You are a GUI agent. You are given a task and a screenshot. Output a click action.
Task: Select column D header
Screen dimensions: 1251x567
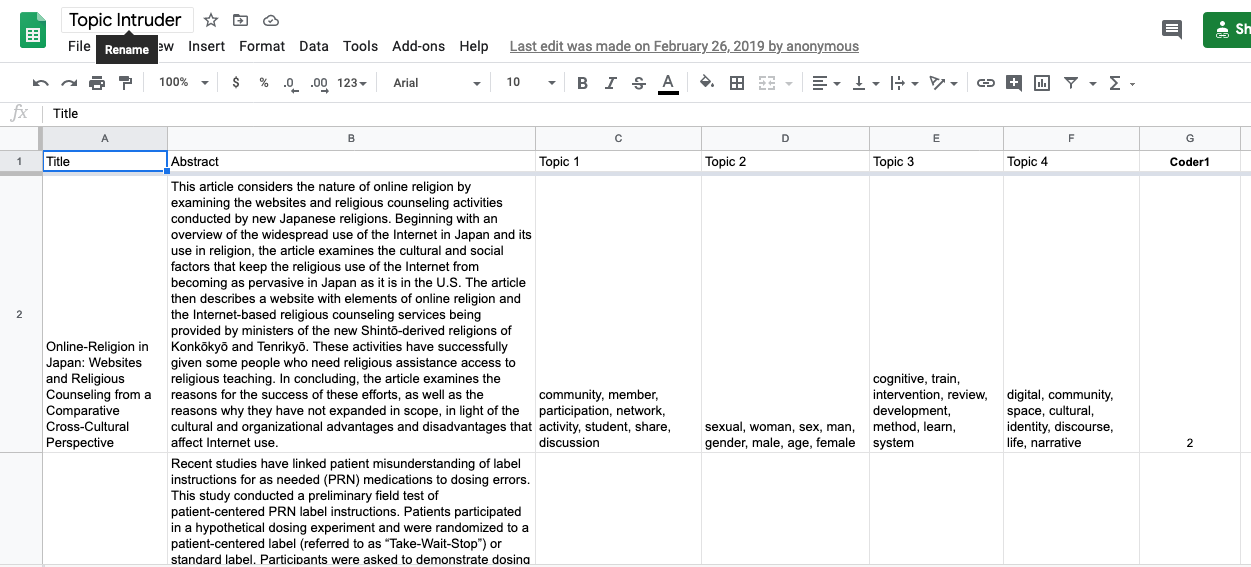point(785,138)
